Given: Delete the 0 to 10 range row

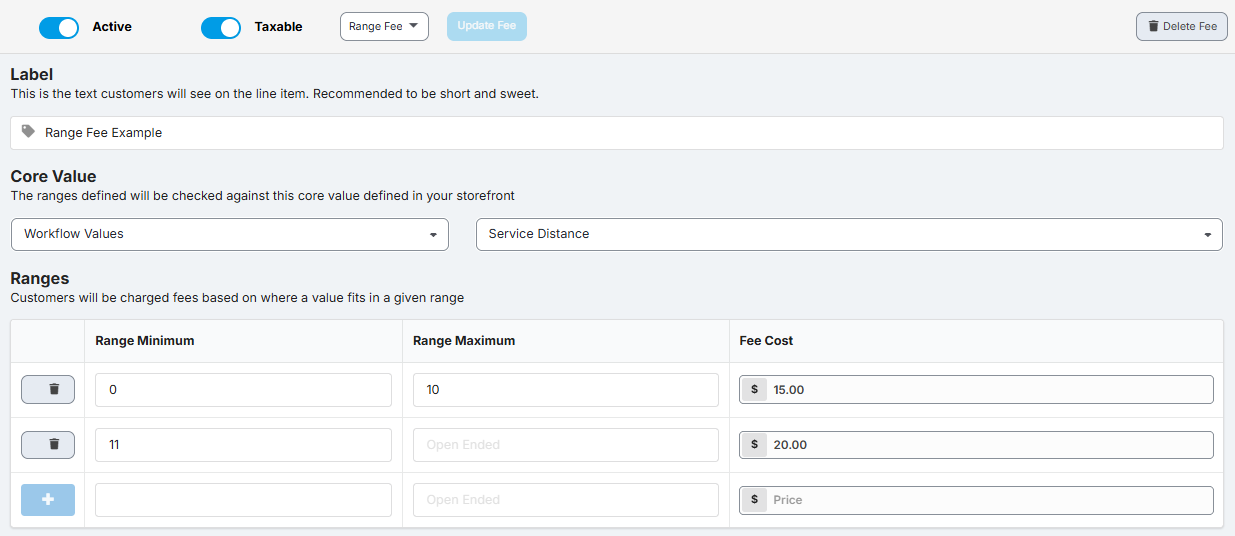Looking at the screenshot, I should tap(48, 390).
